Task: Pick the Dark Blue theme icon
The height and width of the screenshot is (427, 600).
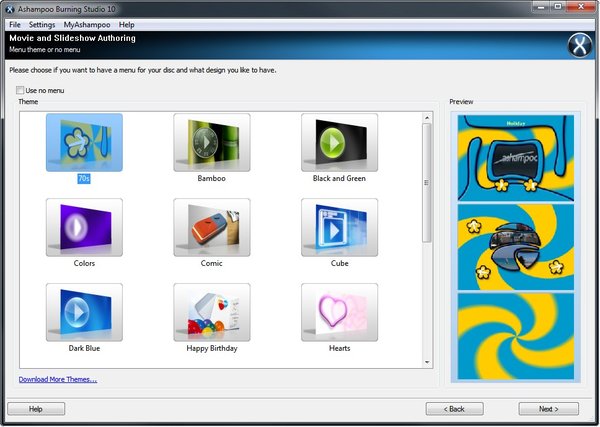Action: coord(84,312)
